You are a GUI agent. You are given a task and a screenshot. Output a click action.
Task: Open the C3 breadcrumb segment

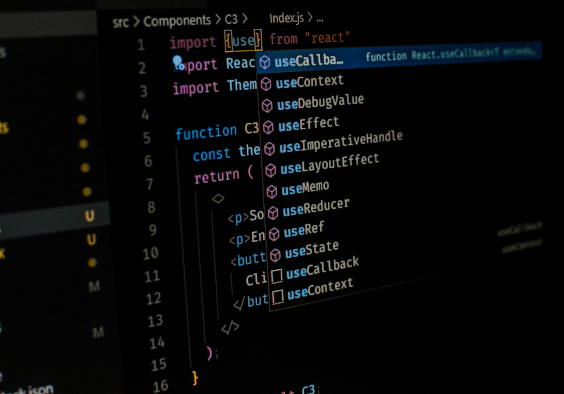[x=231, y=19]
